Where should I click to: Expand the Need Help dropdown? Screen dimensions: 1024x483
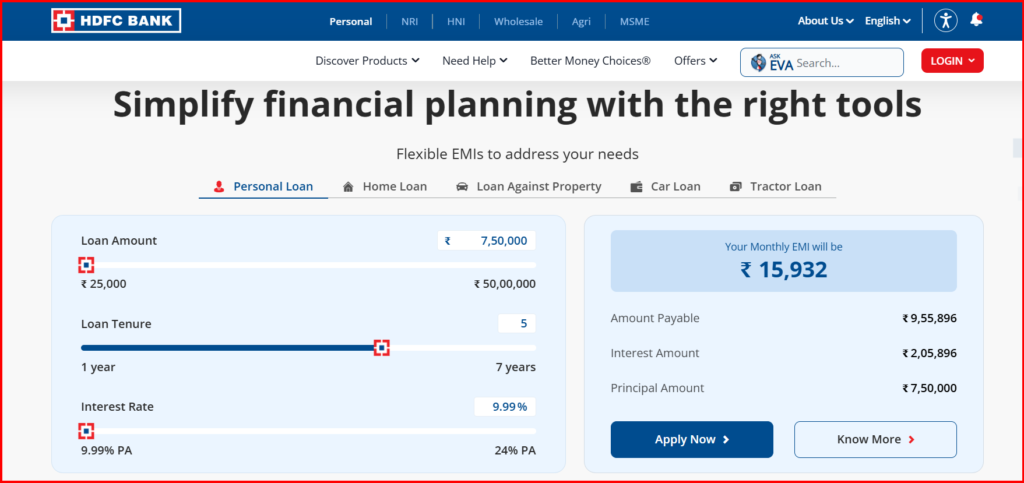[475, 61]
